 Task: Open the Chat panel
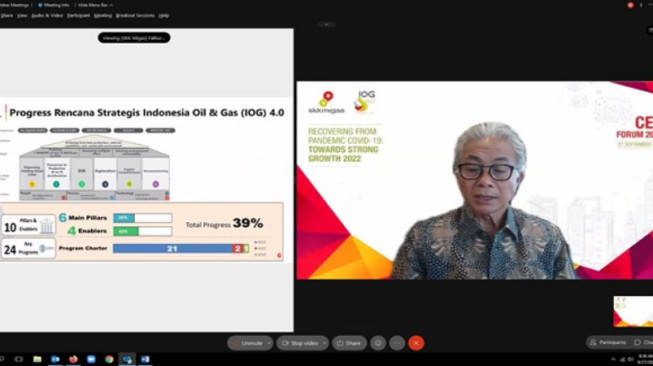[643, 342]
